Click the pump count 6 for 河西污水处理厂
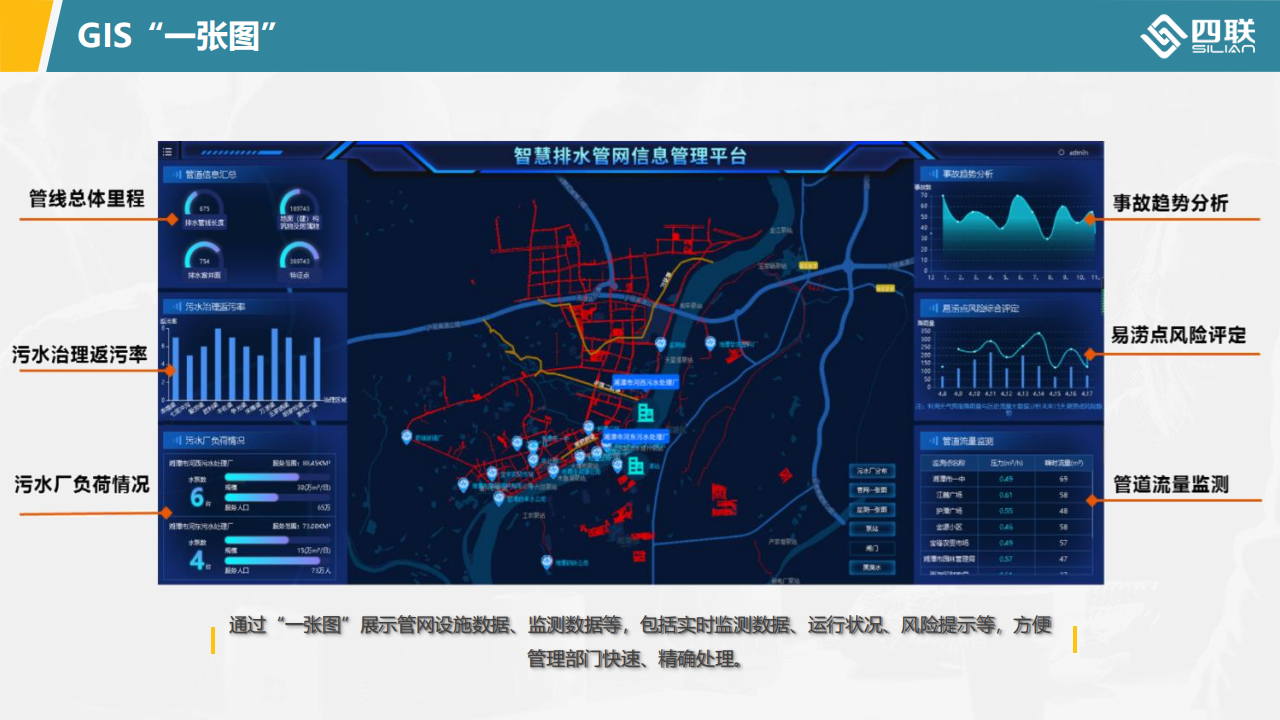Screen dimensions: 1280x720 [x=196, y=498]
